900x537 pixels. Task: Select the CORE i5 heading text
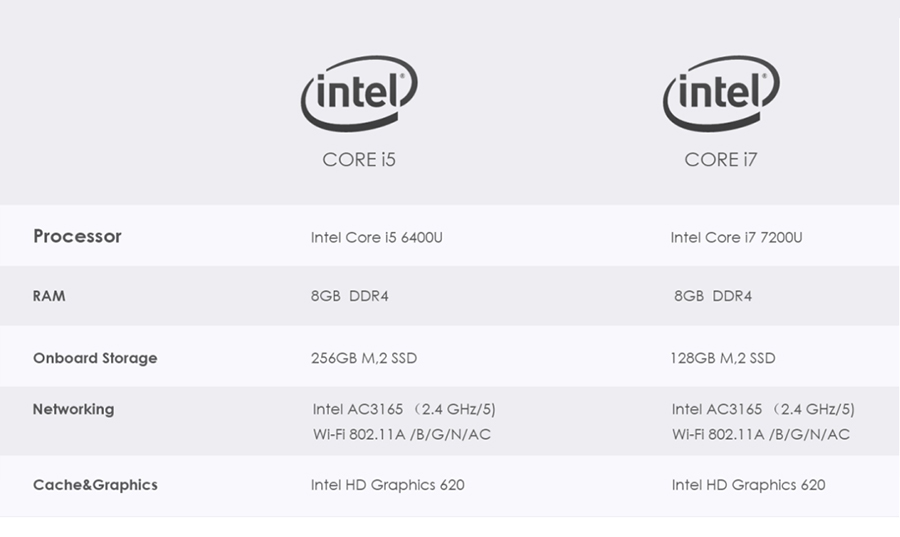click(x=359, y=159)
